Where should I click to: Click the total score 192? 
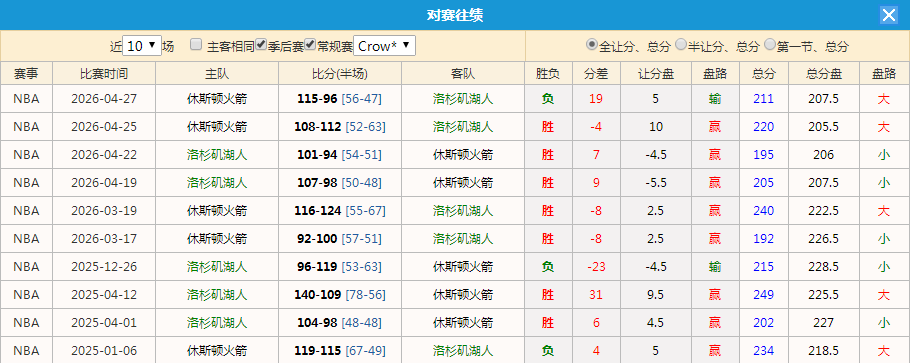(763, 238)
